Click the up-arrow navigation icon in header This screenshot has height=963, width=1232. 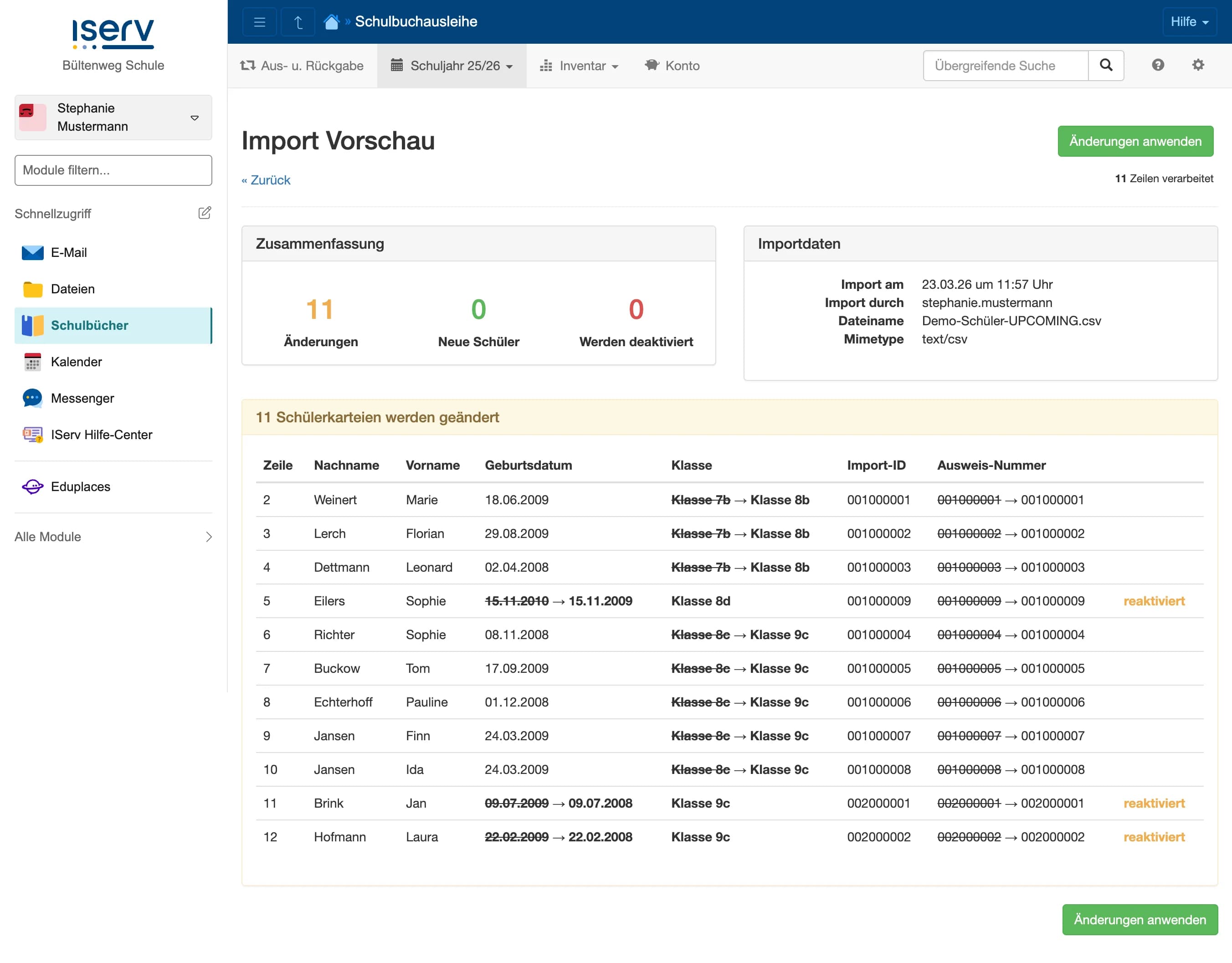point(298,22)
